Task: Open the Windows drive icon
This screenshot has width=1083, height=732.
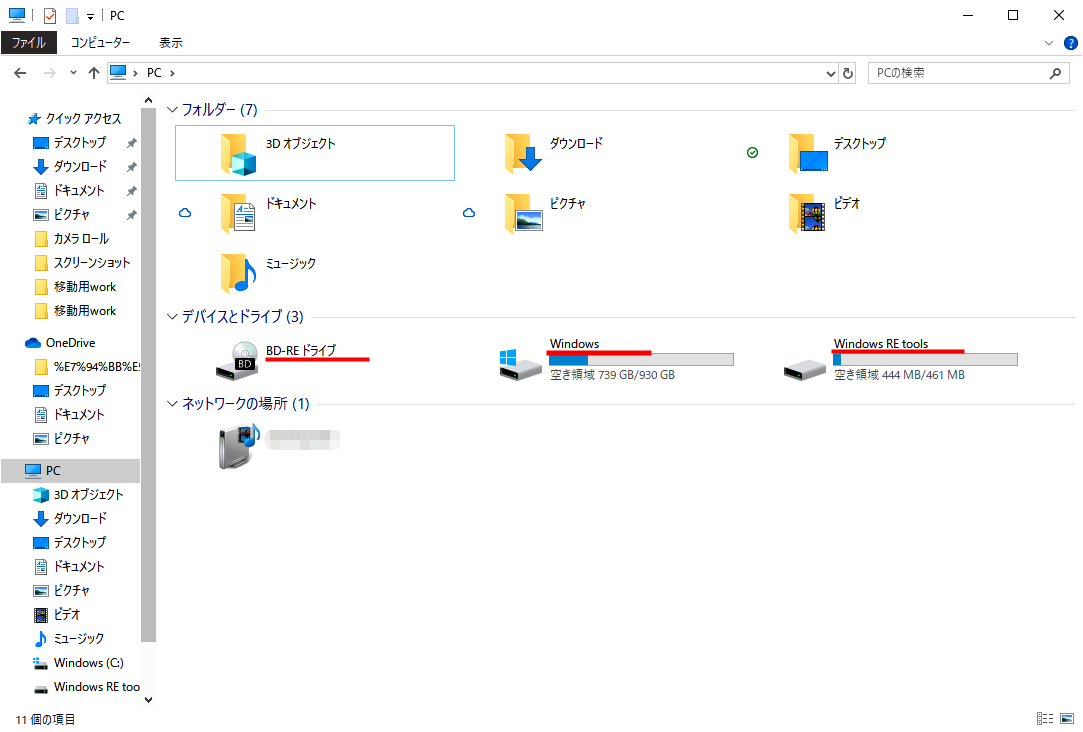Action: coord(521,363)
